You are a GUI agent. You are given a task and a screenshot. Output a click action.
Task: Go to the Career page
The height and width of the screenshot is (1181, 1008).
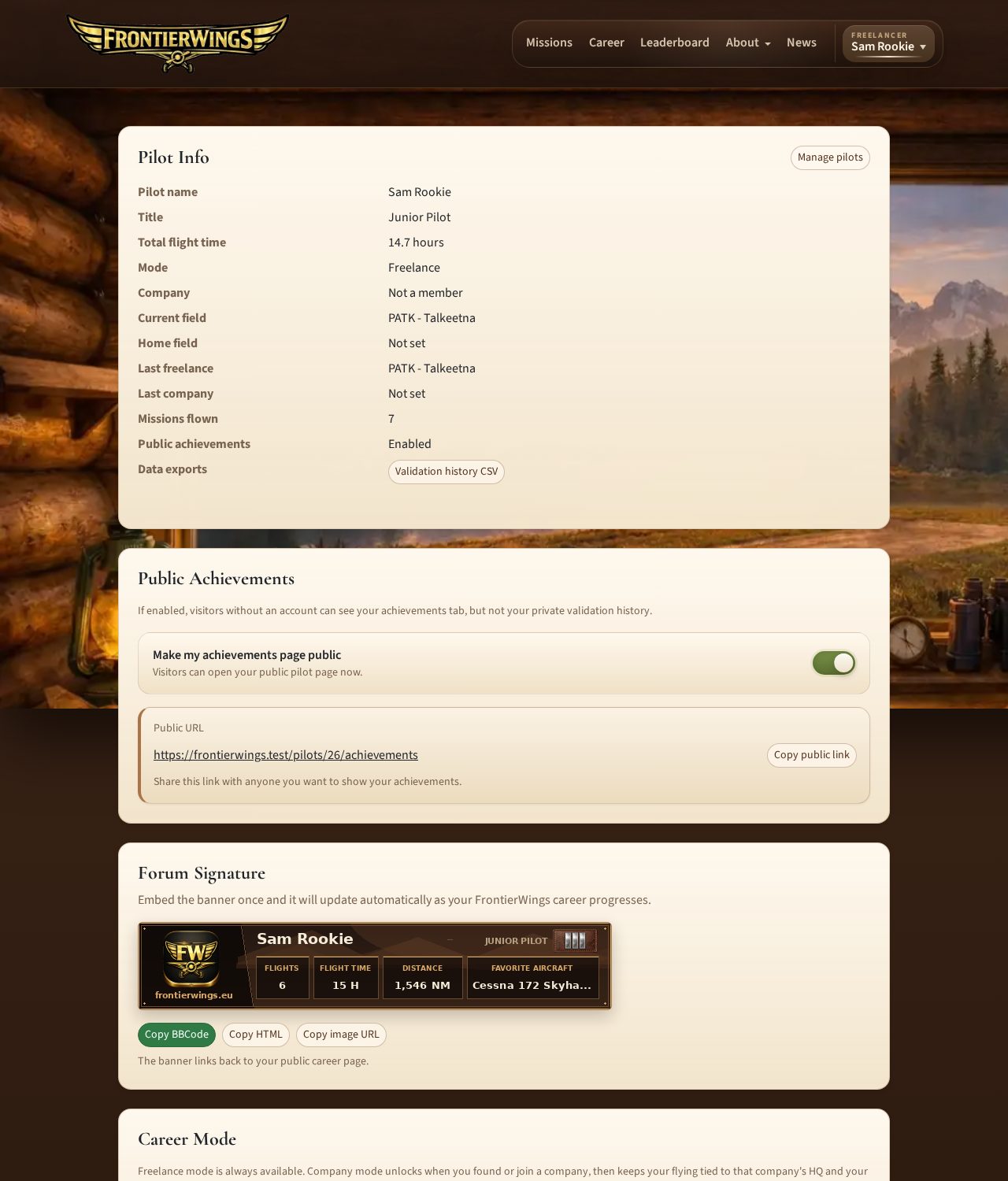click(x=606, y=43)
